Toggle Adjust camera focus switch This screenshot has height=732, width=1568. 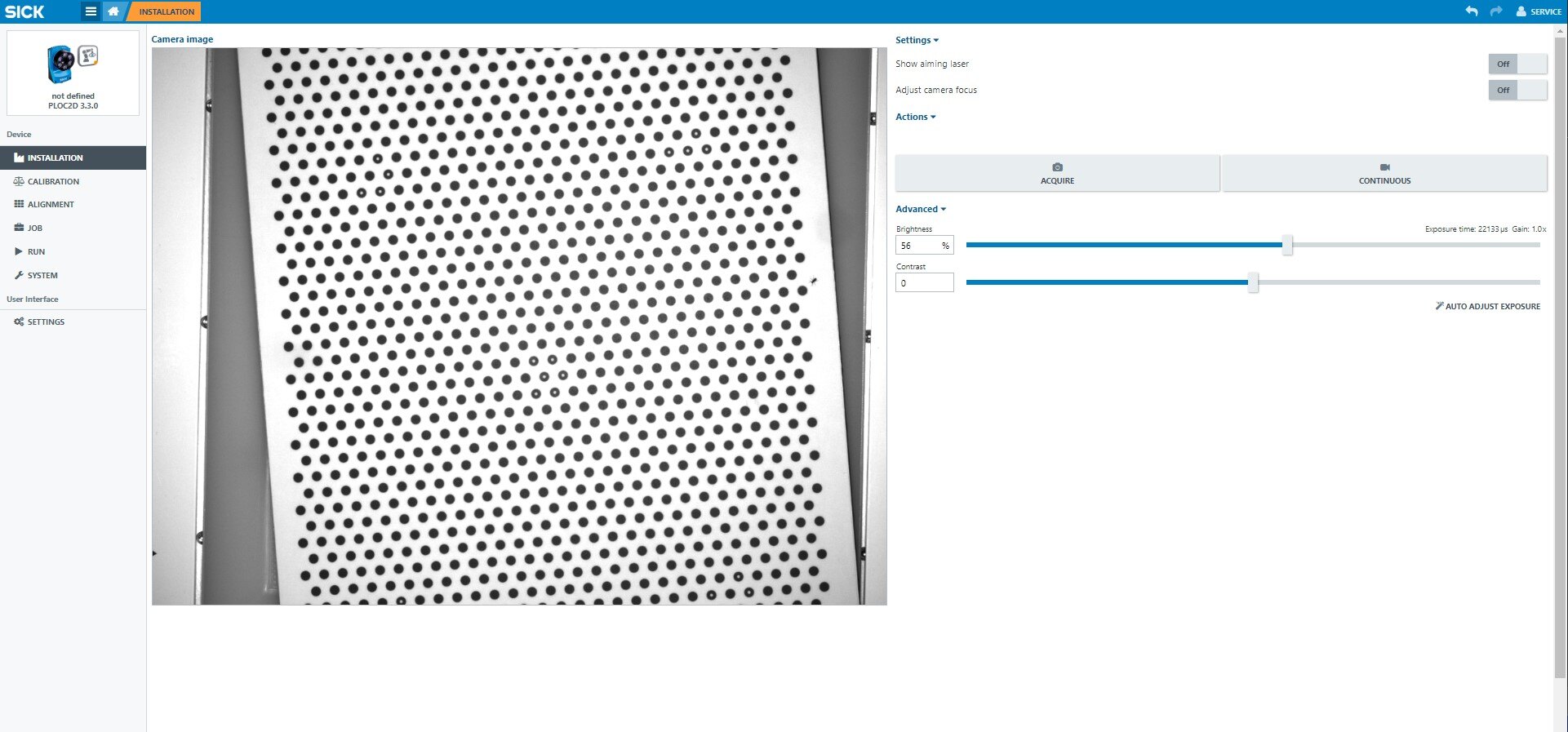tap(1517, 90)
